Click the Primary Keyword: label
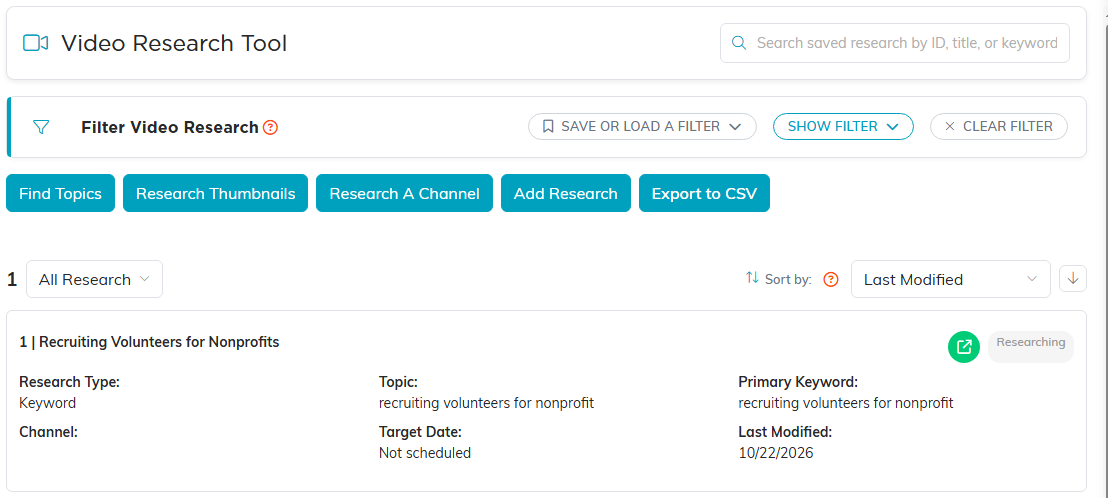This screenshot has height=498, width=1108. (798, 382)
